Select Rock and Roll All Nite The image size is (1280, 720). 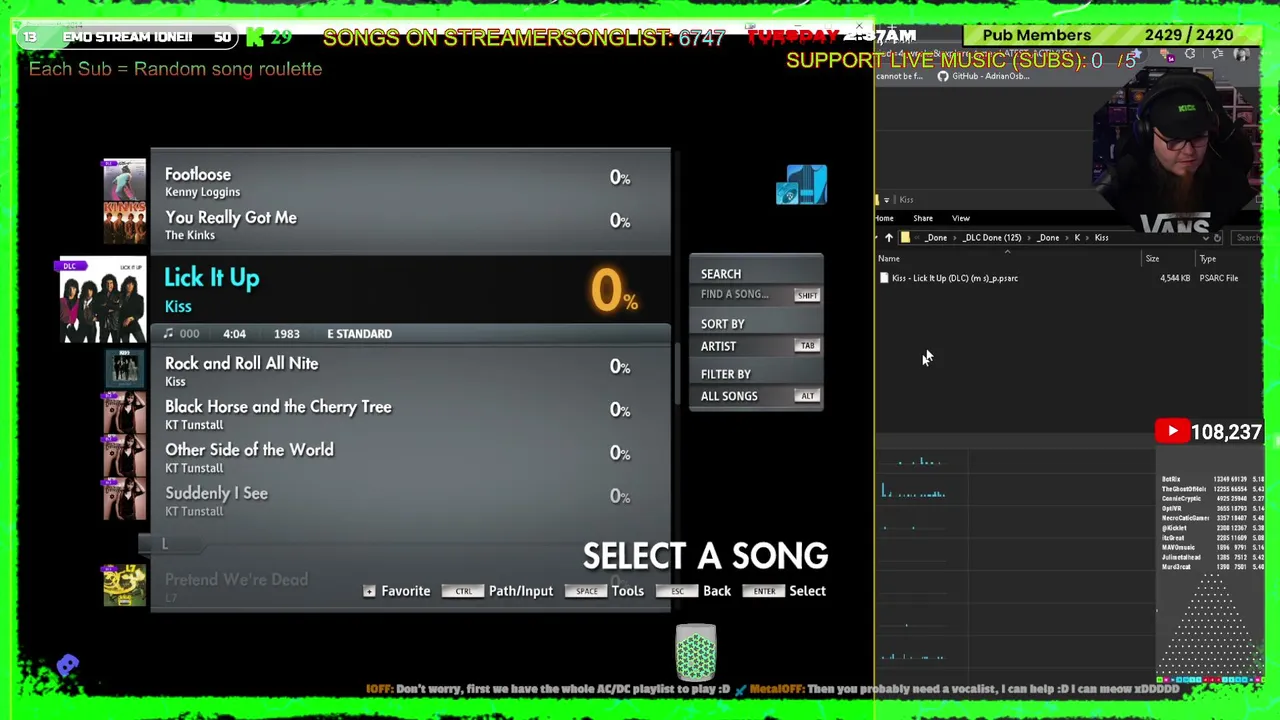point(410,371)
